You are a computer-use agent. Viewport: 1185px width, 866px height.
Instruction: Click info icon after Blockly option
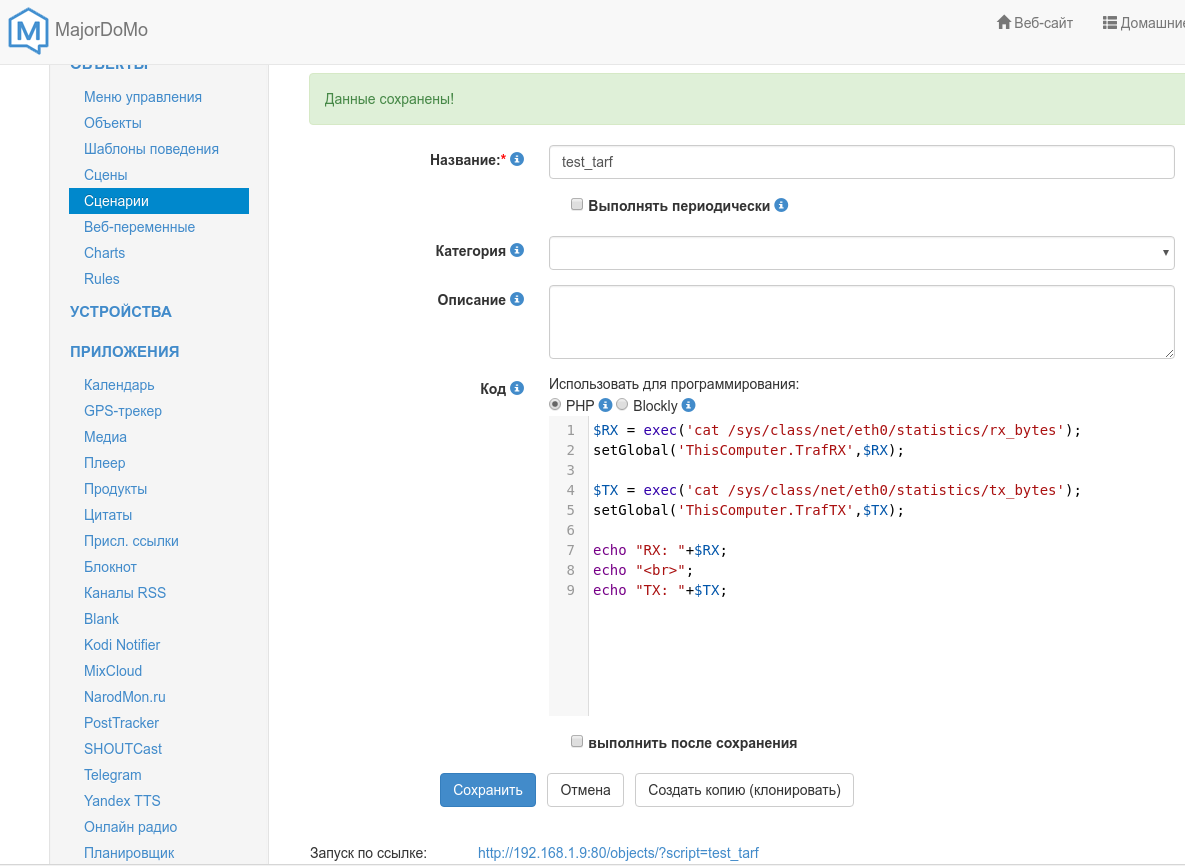pos(688,405)
